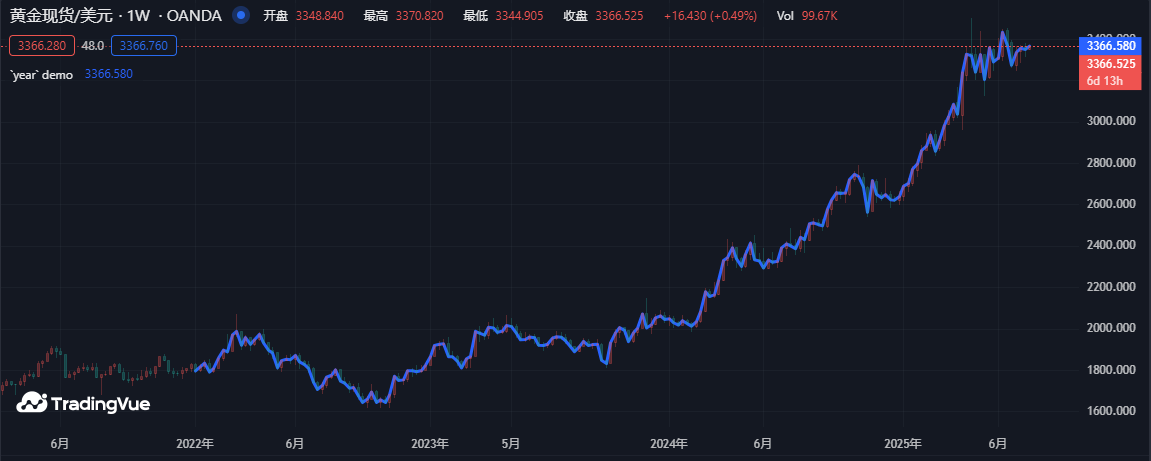
Task: Click the blue market status dot icon
Action: [x=240, y=16]
